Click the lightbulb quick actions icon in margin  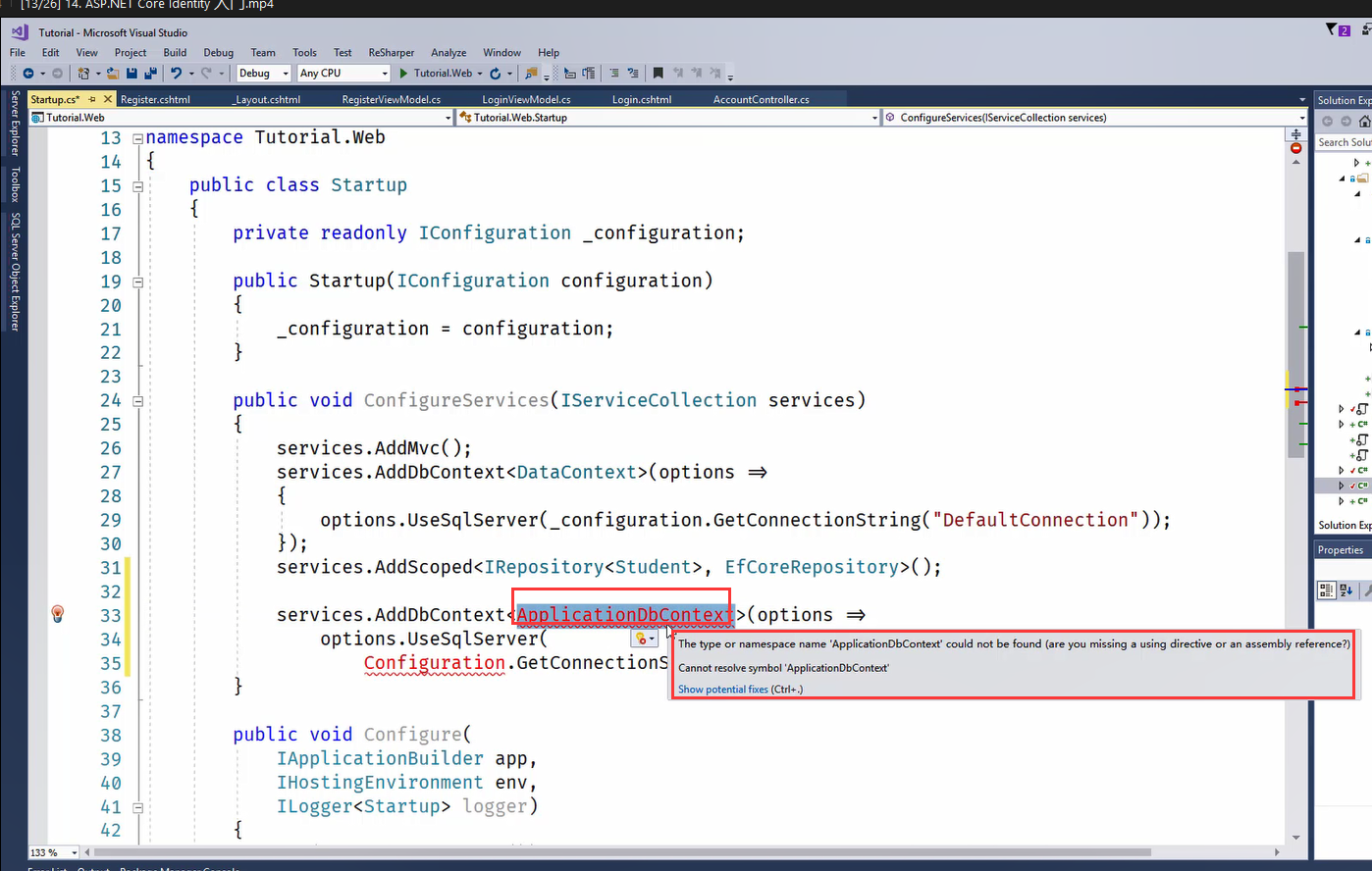(57, 614)
